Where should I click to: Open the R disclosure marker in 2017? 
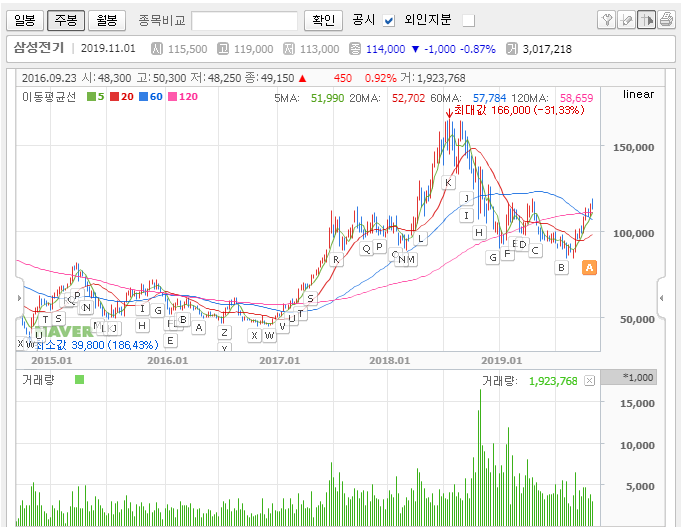[x=336, y=260]
